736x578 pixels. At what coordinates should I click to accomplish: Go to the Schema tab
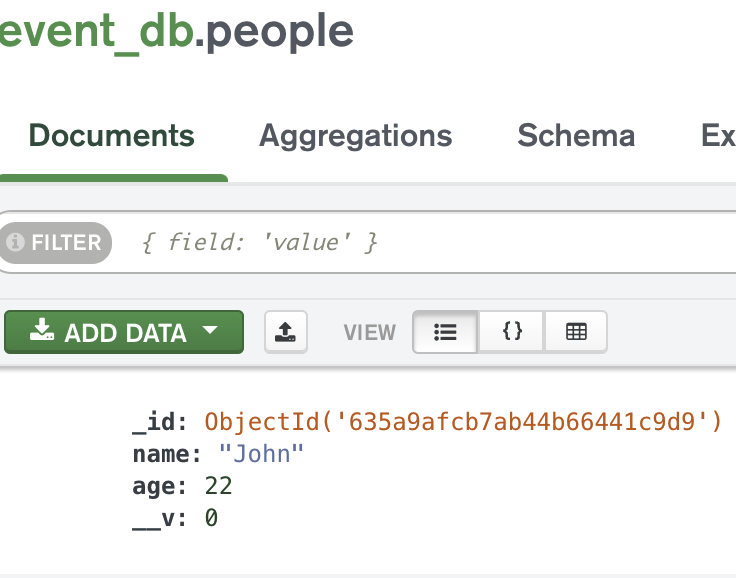click(575, 136)
